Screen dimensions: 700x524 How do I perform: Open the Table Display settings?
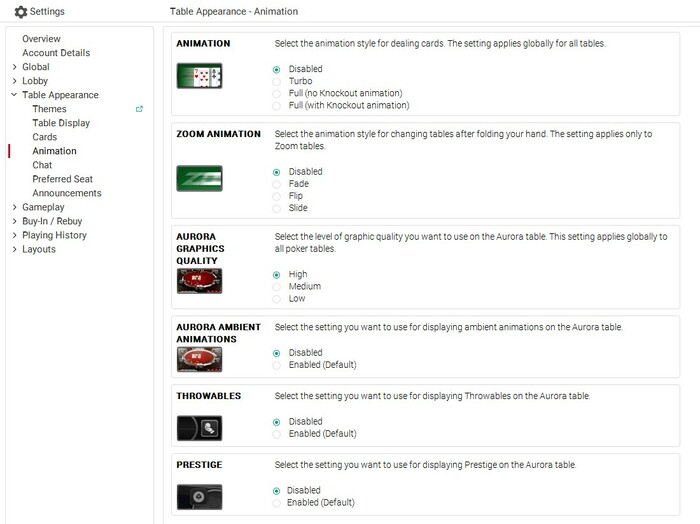[61, 123]
